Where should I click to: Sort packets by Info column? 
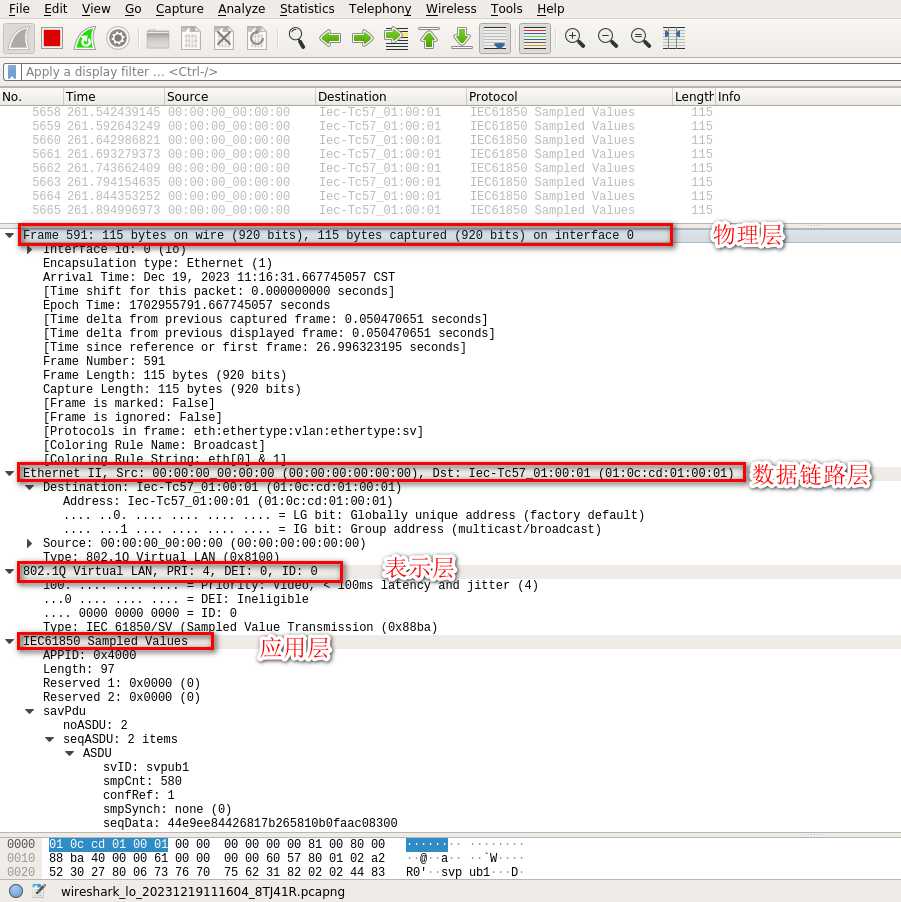tap(808, 97)
